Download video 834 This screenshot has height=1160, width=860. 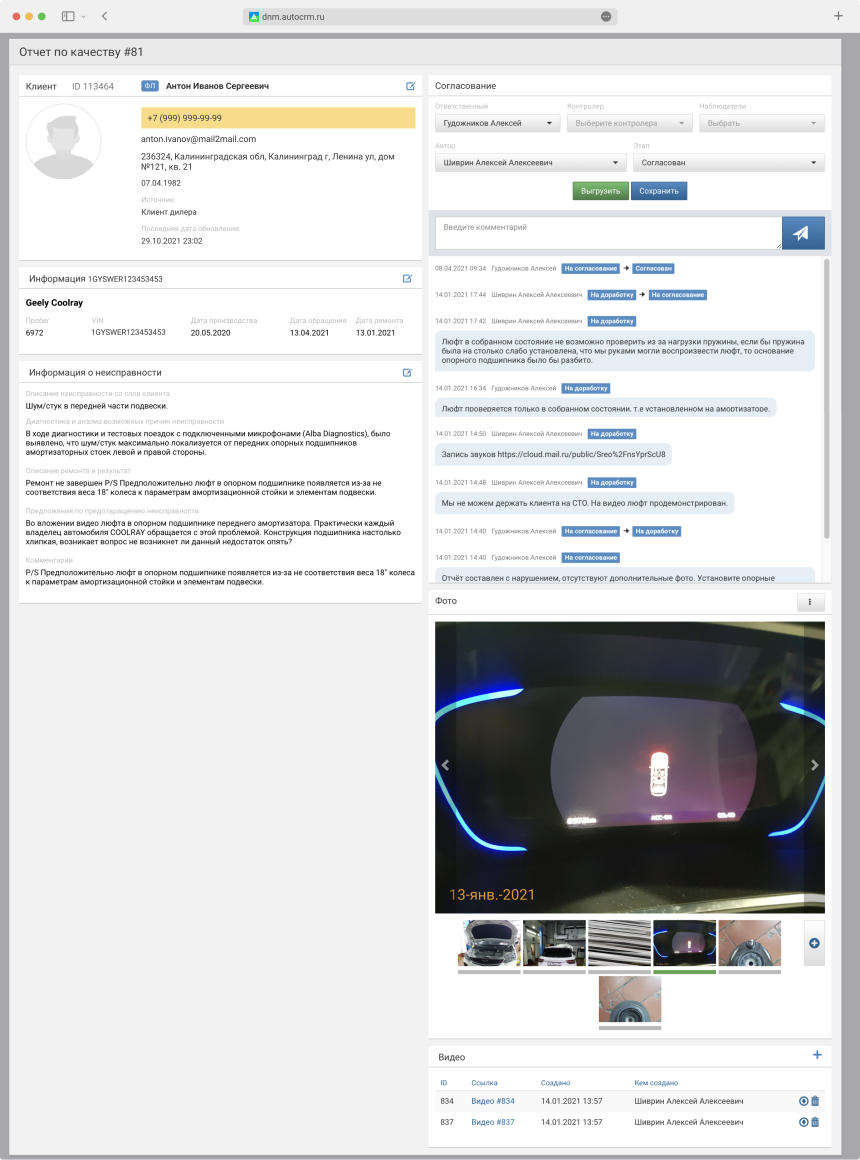click(x=803, y=1101)
